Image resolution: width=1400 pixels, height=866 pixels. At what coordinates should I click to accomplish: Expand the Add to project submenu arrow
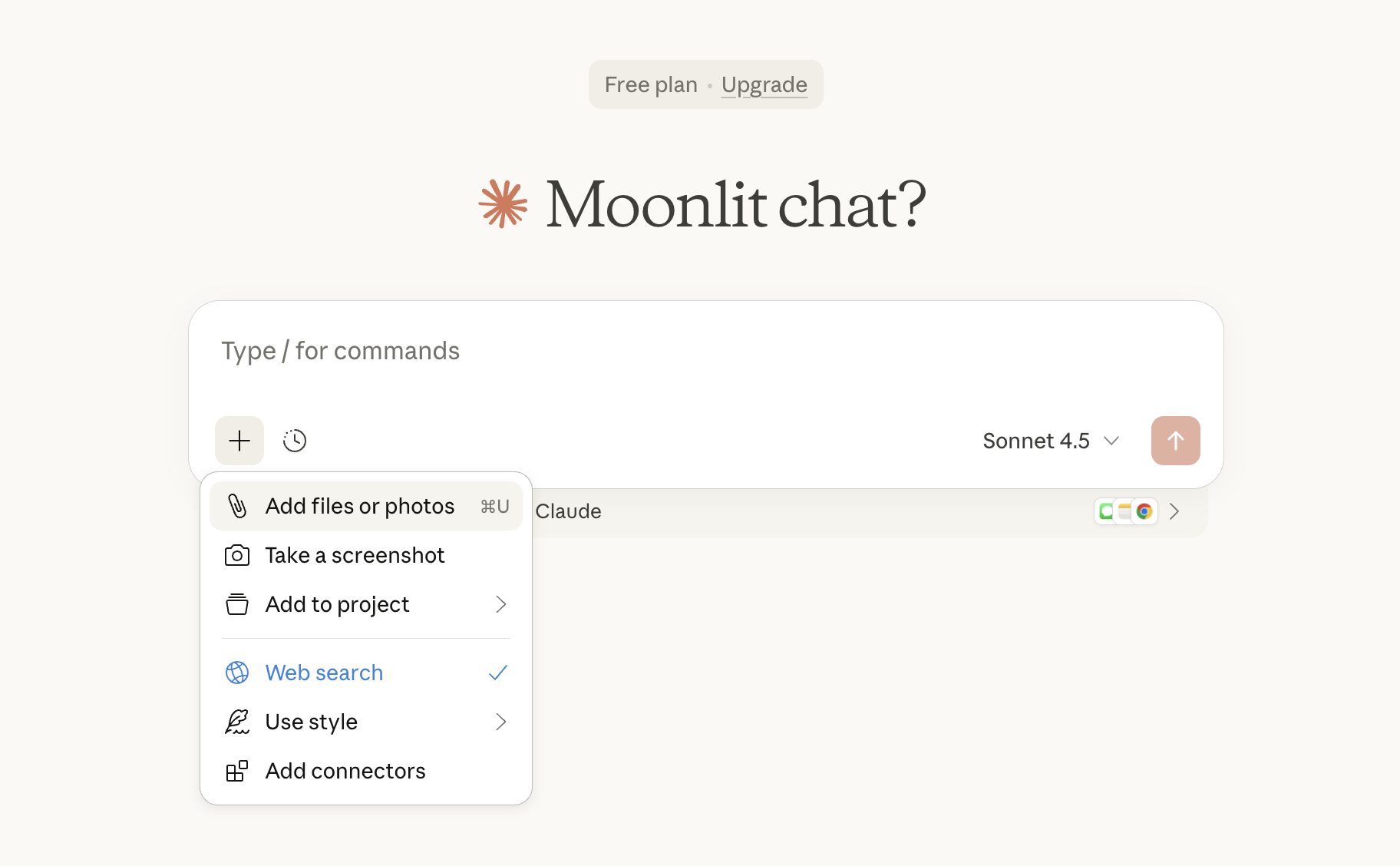[500, 604]
